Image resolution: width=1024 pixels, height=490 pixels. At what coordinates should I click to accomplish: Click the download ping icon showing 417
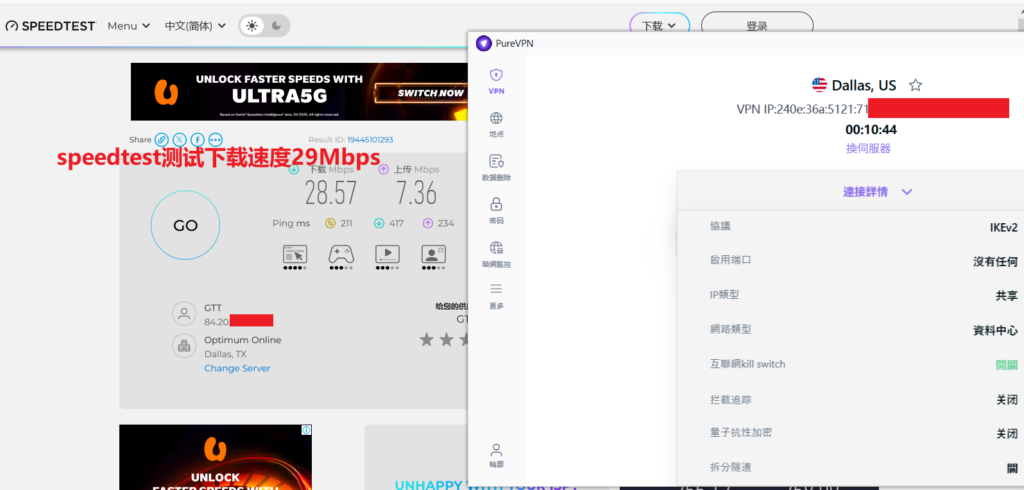379,223
